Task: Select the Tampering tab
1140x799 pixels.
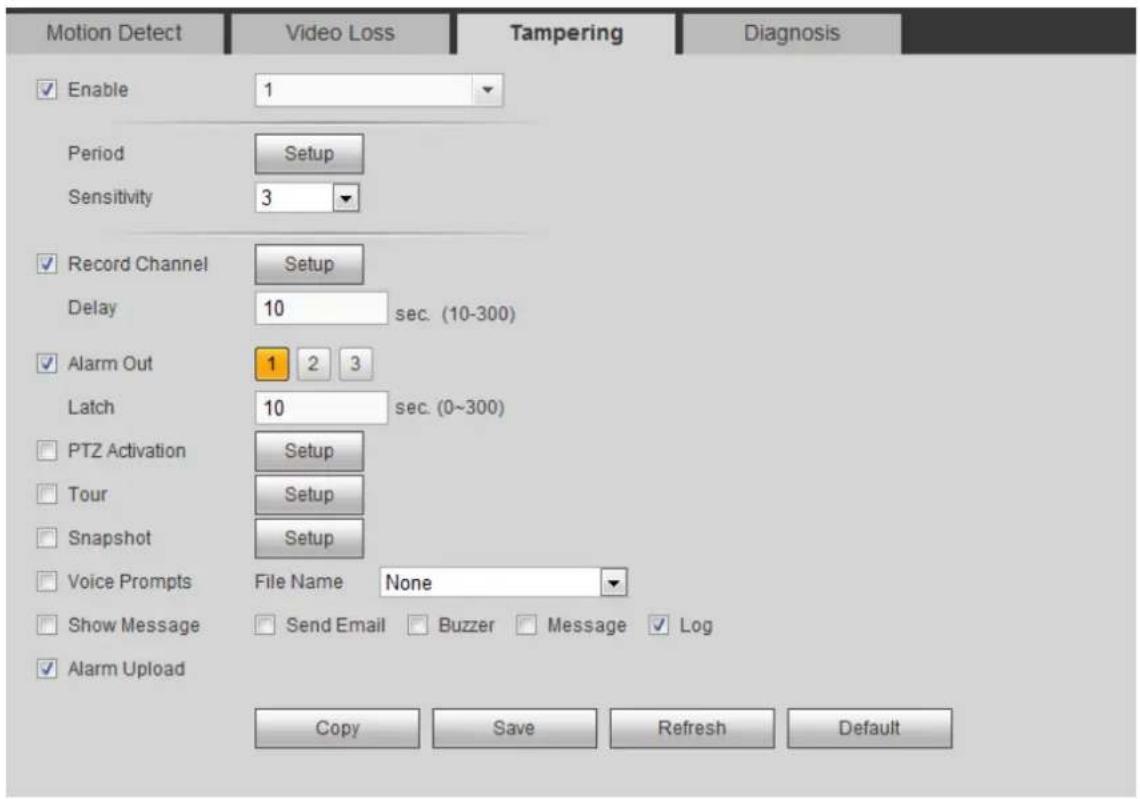Action: tap(566, 33)
